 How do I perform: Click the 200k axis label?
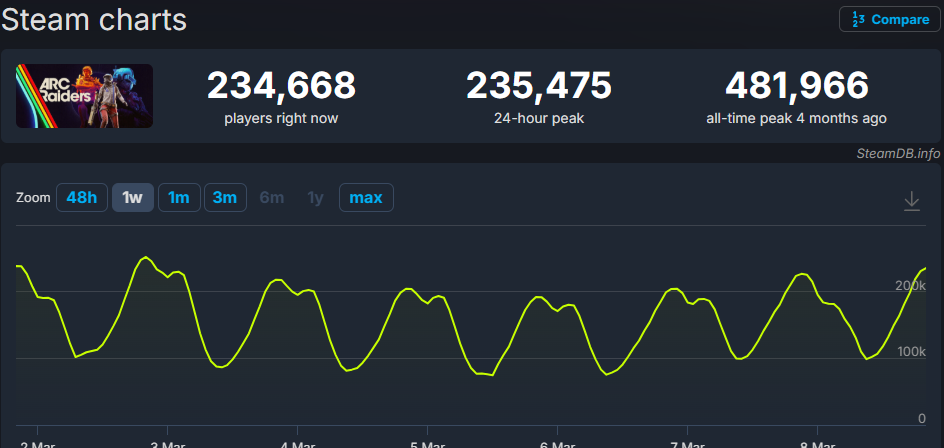910,285
